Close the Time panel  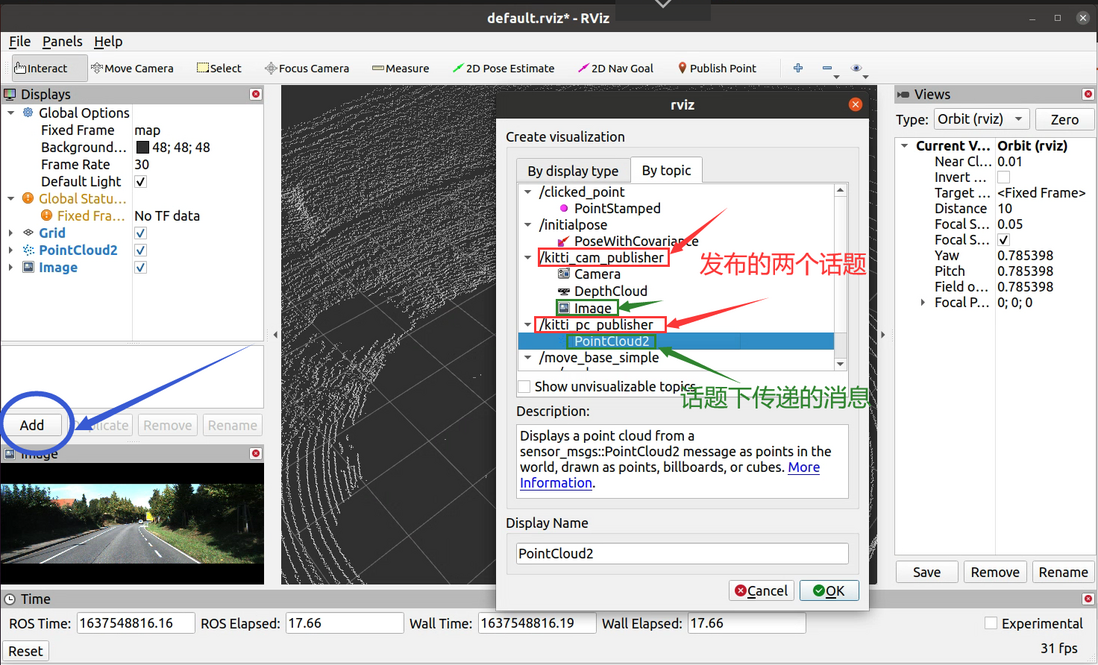(x=1087, y=599)
